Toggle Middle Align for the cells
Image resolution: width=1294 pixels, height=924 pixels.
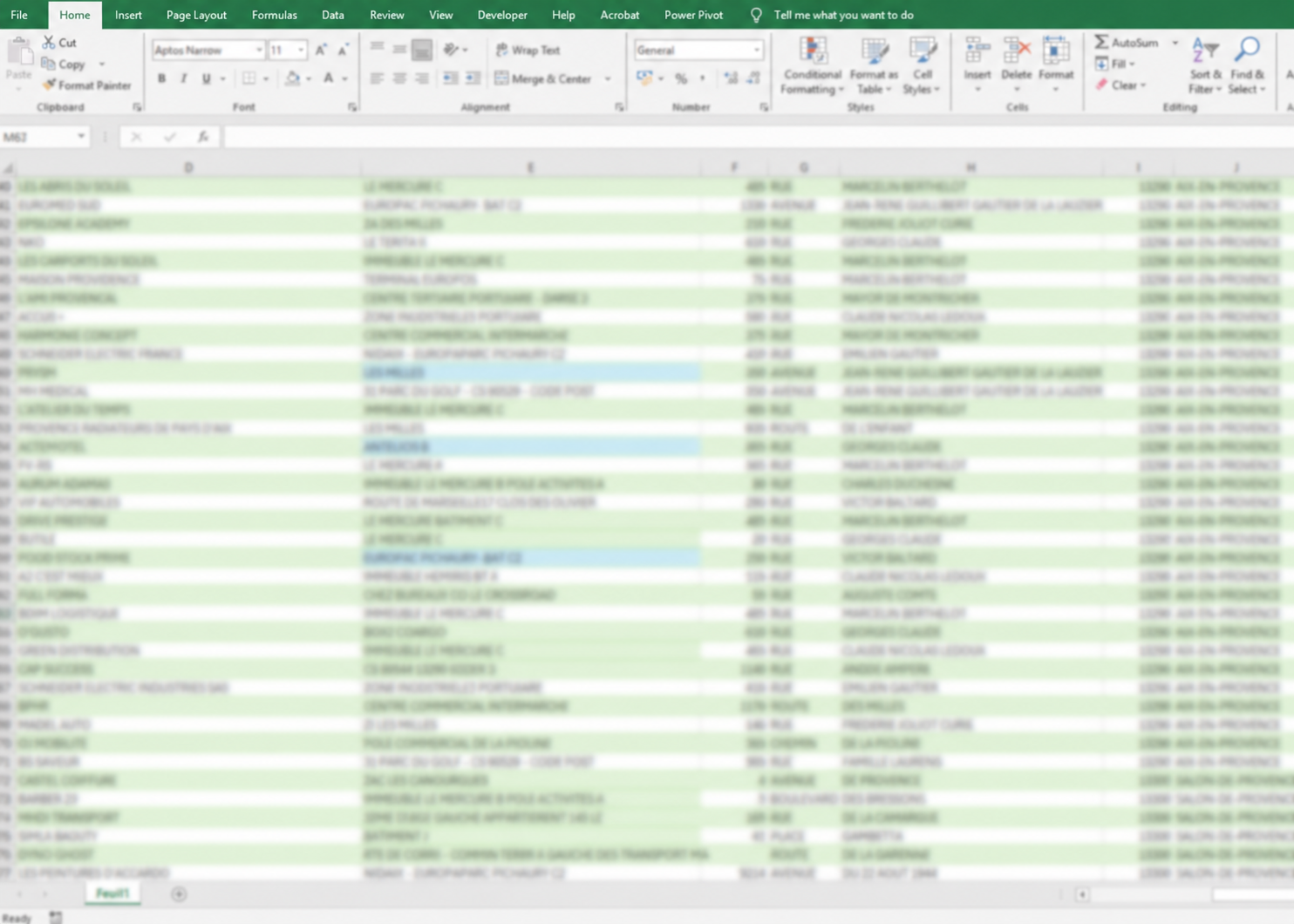point(399,50)
